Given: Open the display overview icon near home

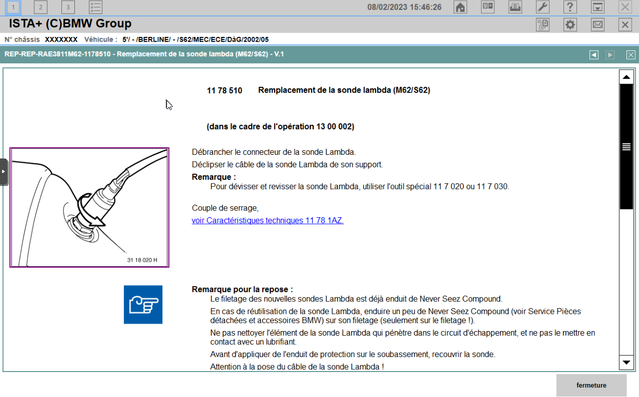Looking at the screenshot, I should 488,7.
